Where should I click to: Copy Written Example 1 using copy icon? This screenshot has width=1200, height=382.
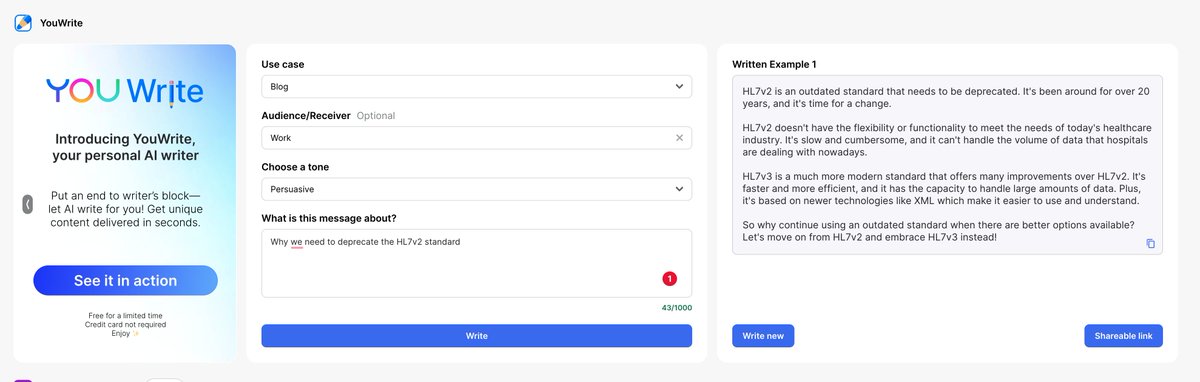[1150, 244]
